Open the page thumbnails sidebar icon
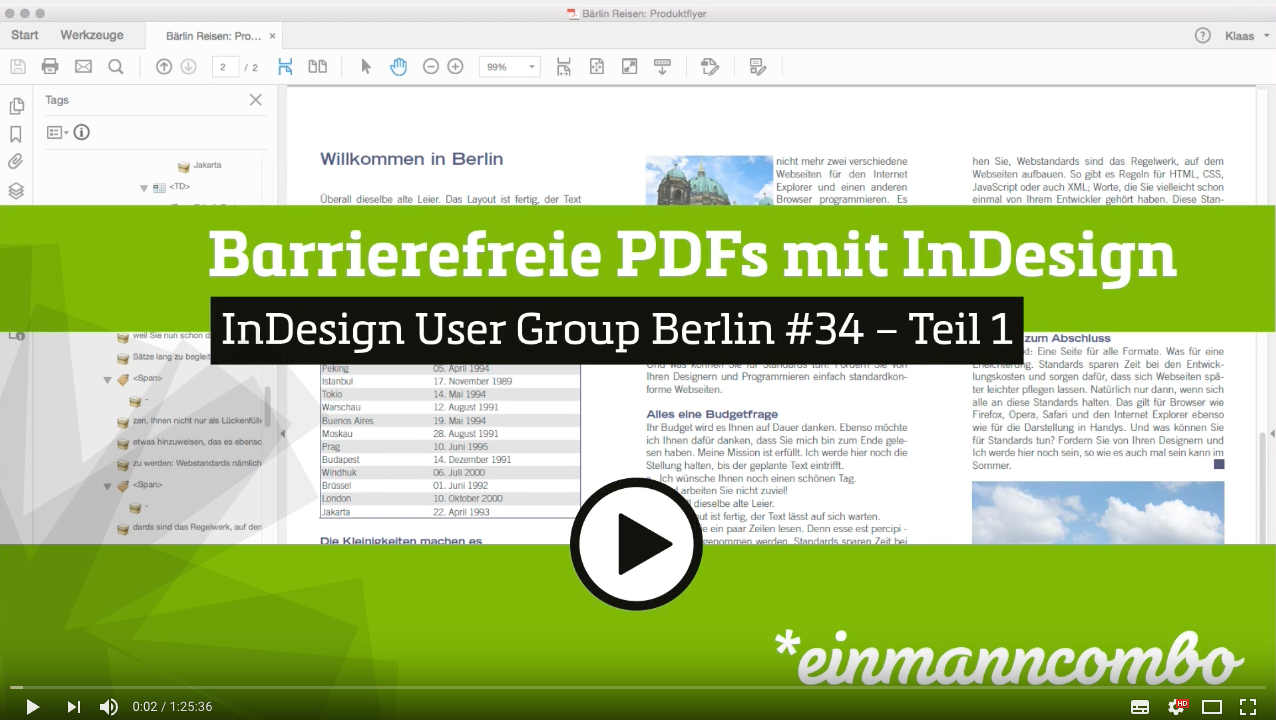 point(16,106)
